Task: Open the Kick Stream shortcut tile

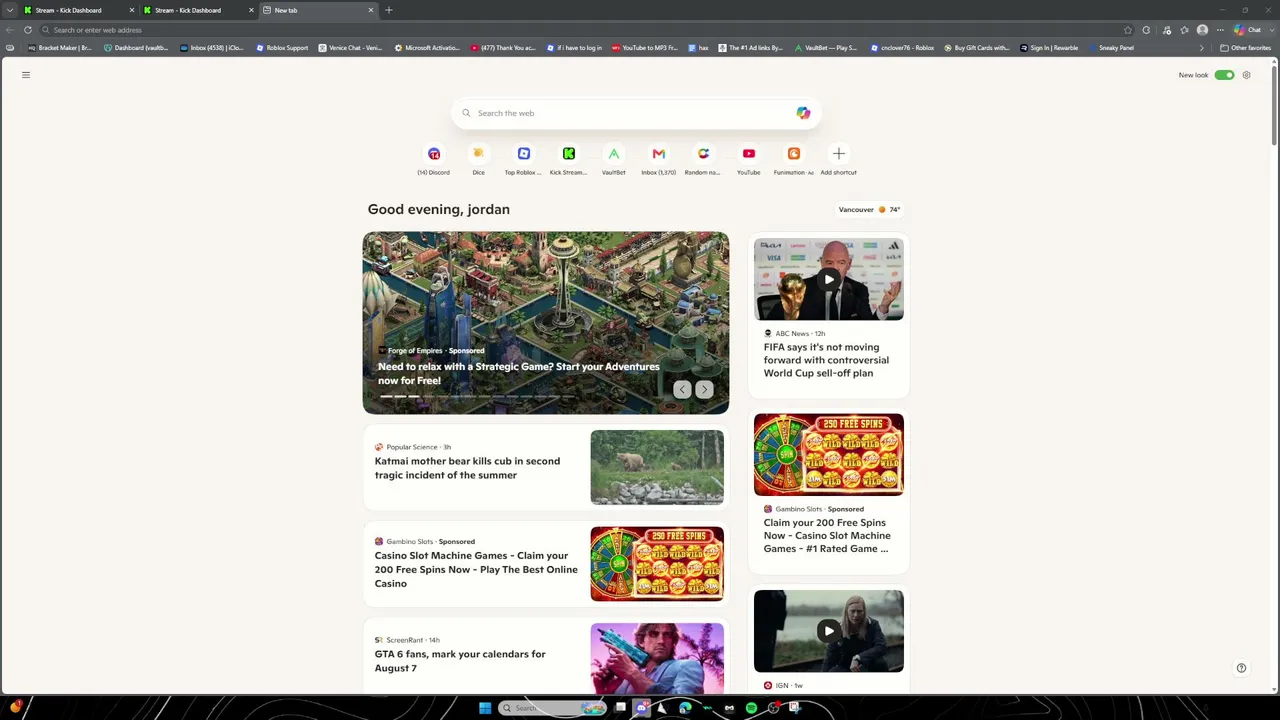Action: (568, 159)
